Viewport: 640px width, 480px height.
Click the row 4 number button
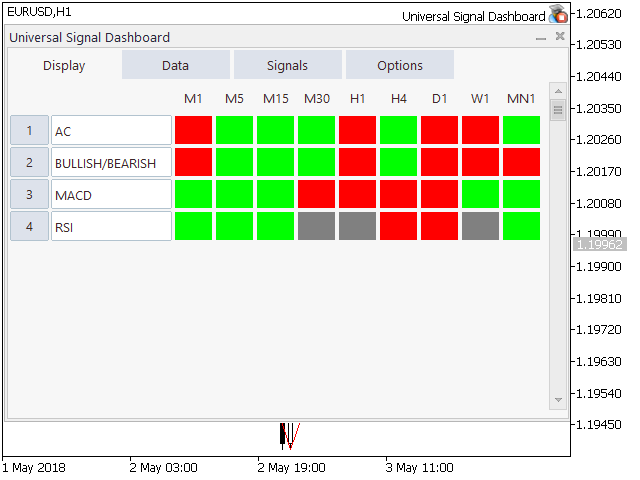[x=29, y=226]
